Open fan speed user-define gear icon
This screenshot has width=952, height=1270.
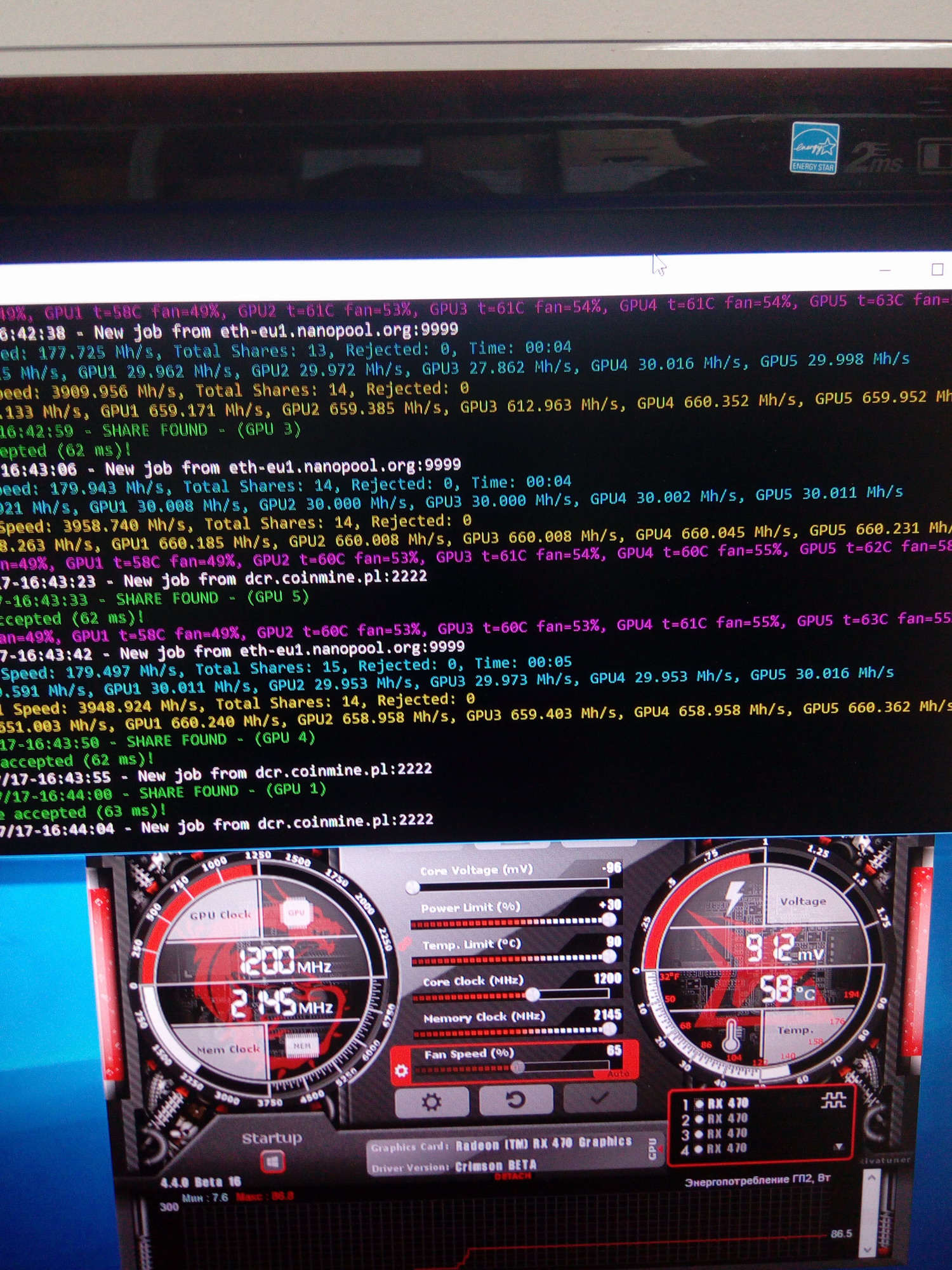pos(401,1071)
